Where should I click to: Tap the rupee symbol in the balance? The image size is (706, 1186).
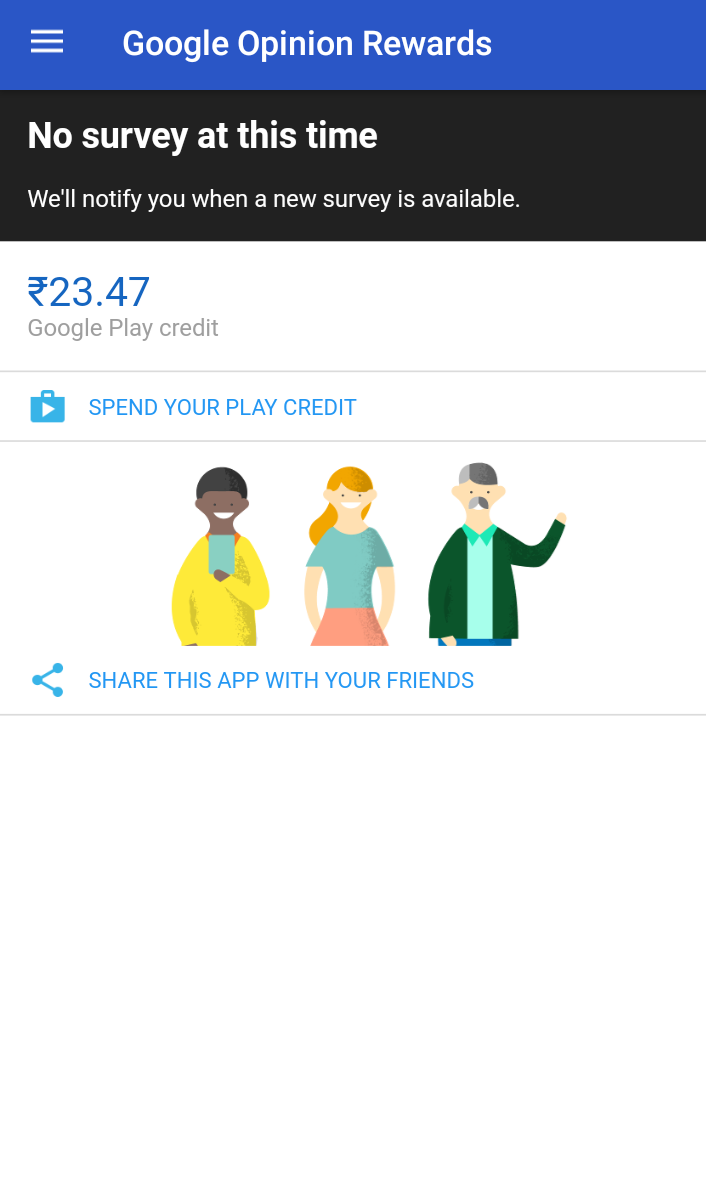38,291
